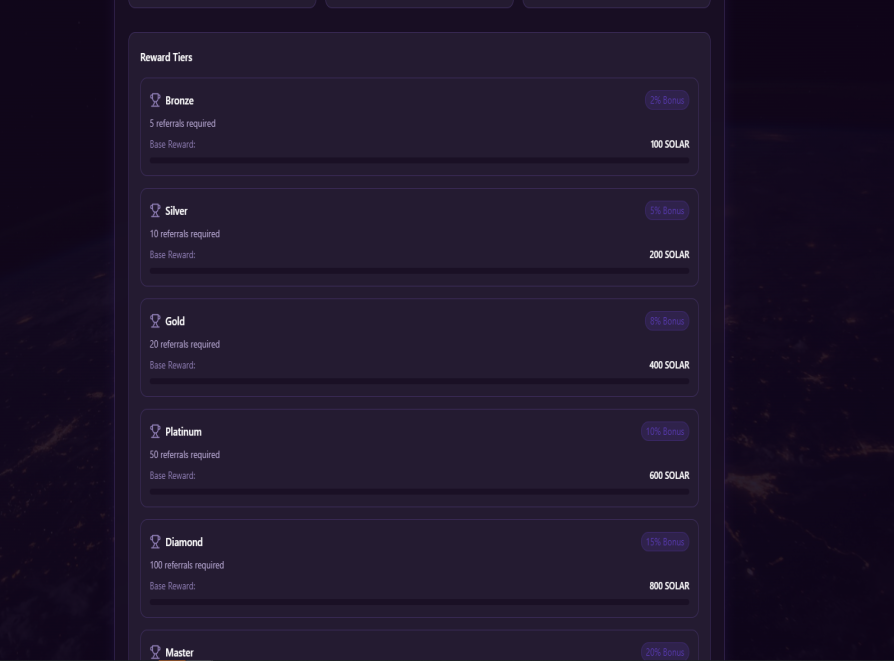894x661 pixels.
Task: Click the 200 SOLAR Silver reward value
Action: [x=669, y=255]
